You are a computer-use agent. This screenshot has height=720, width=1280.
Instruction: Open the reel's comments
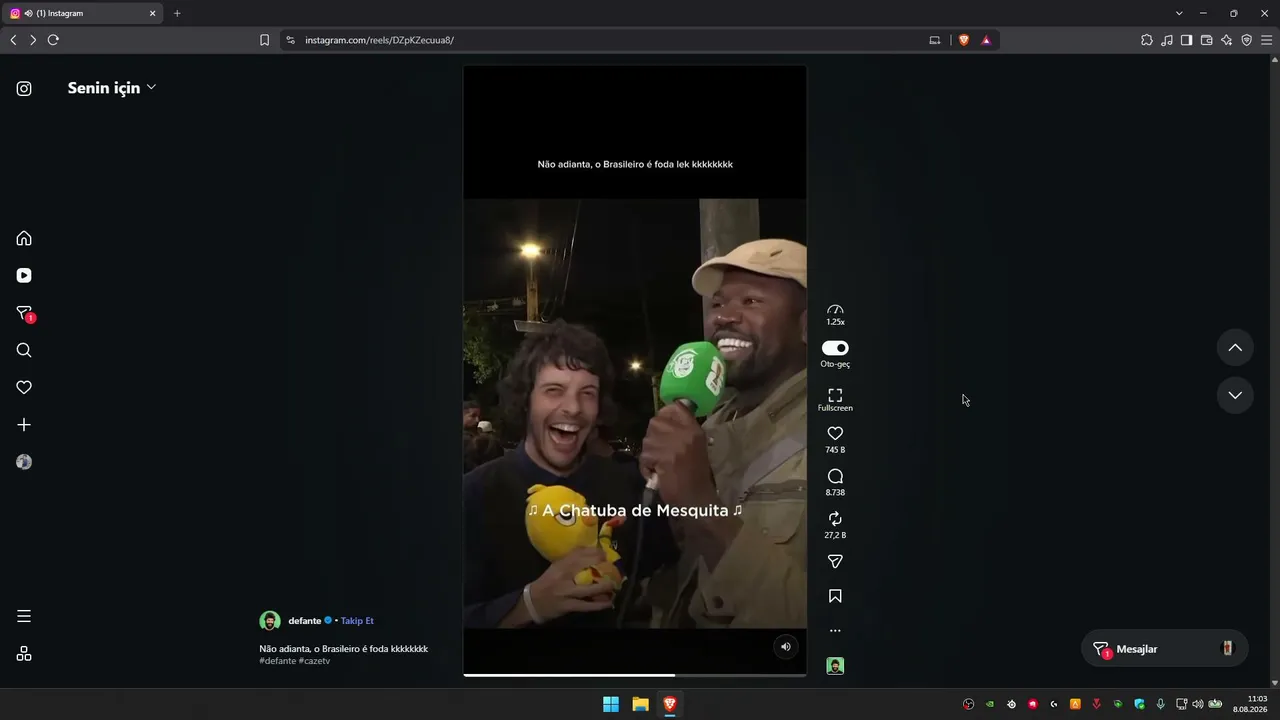pos(835,476)
